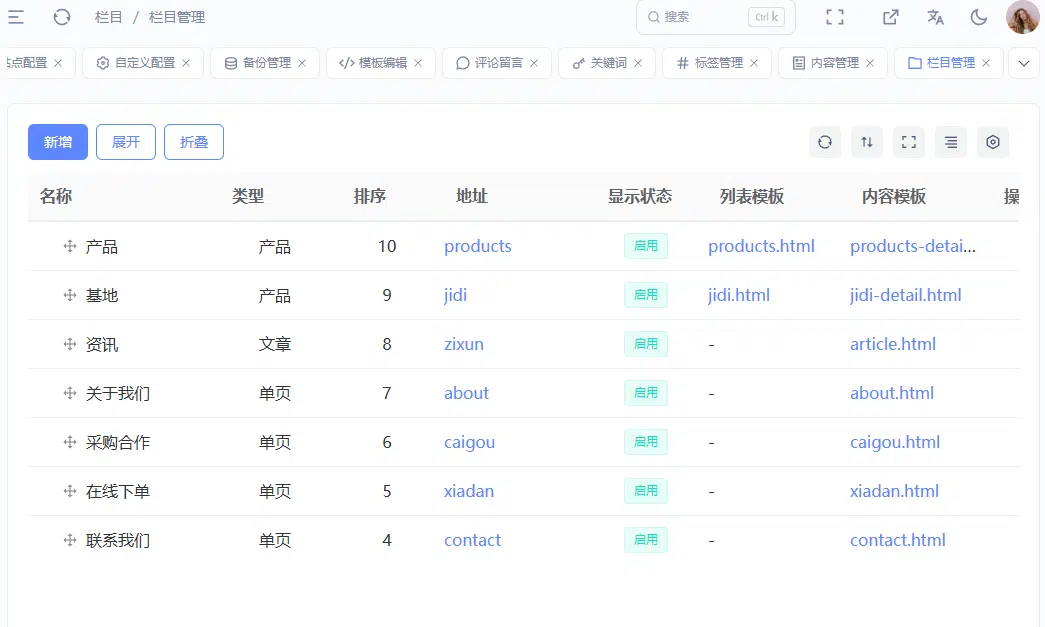The width and height of the screenshot is (1045, 627).
Task: Close the 评论留言 tab
Action: click(534, 63)
